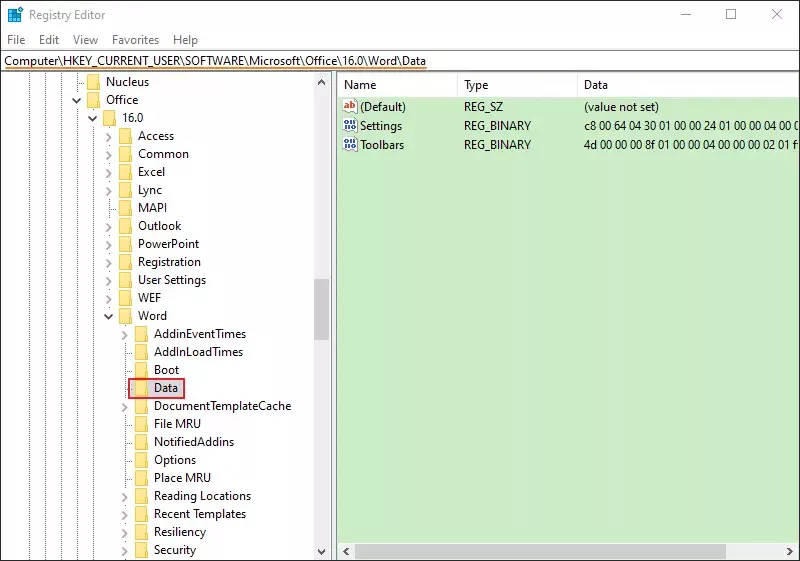800x561 pixels.
Task: Collapse the 16.0 key
Action: [92, 118]
